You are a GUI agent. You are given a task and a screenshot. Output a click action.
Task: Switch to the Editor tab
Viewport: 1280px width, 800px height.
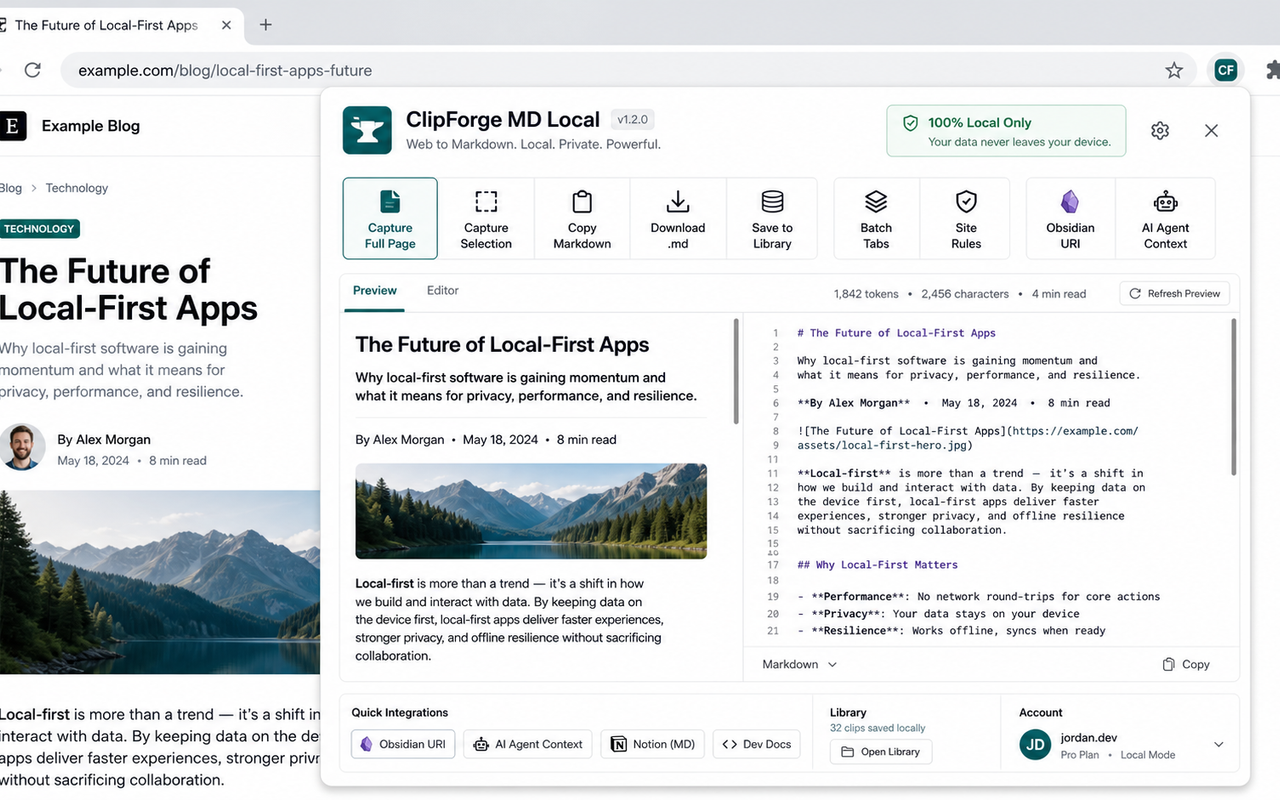click(x=443, y=291)
